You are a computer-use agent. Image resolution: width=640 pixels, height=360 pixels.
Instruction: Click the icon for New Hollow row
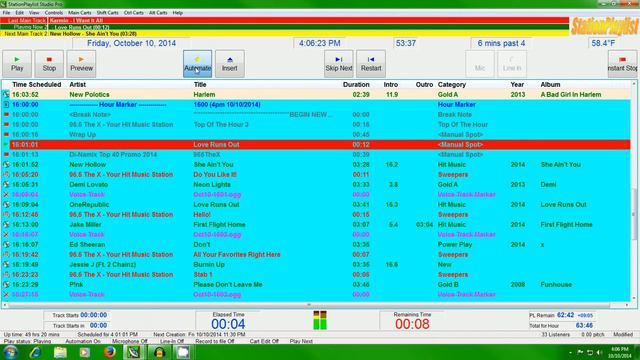coord(6,164)
